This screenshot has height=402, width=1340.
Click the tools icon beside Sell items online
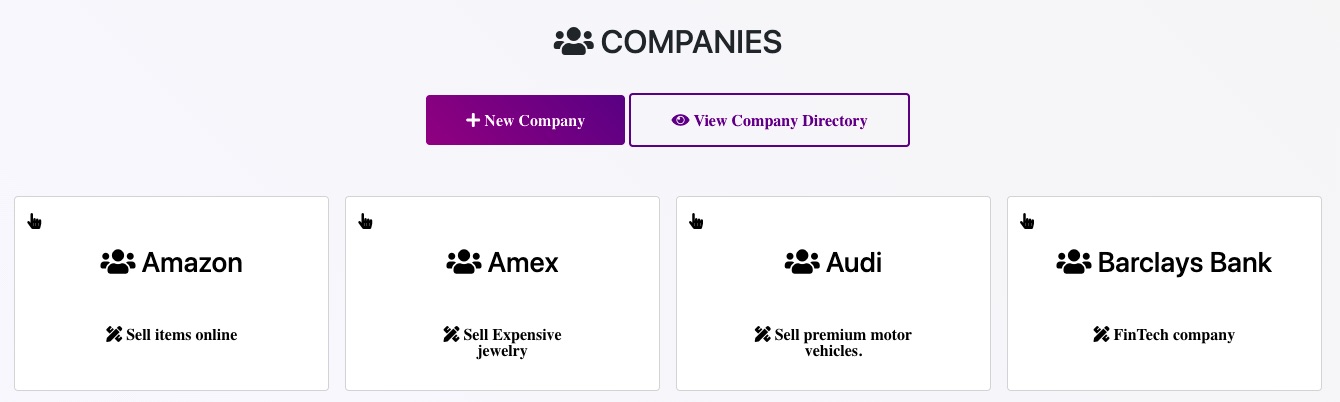tap(114, 335)
